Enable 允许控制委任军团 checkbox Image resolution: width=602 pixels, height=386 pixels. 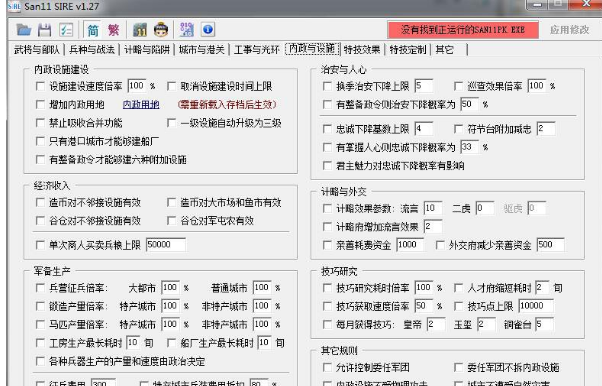pos(327,368)
